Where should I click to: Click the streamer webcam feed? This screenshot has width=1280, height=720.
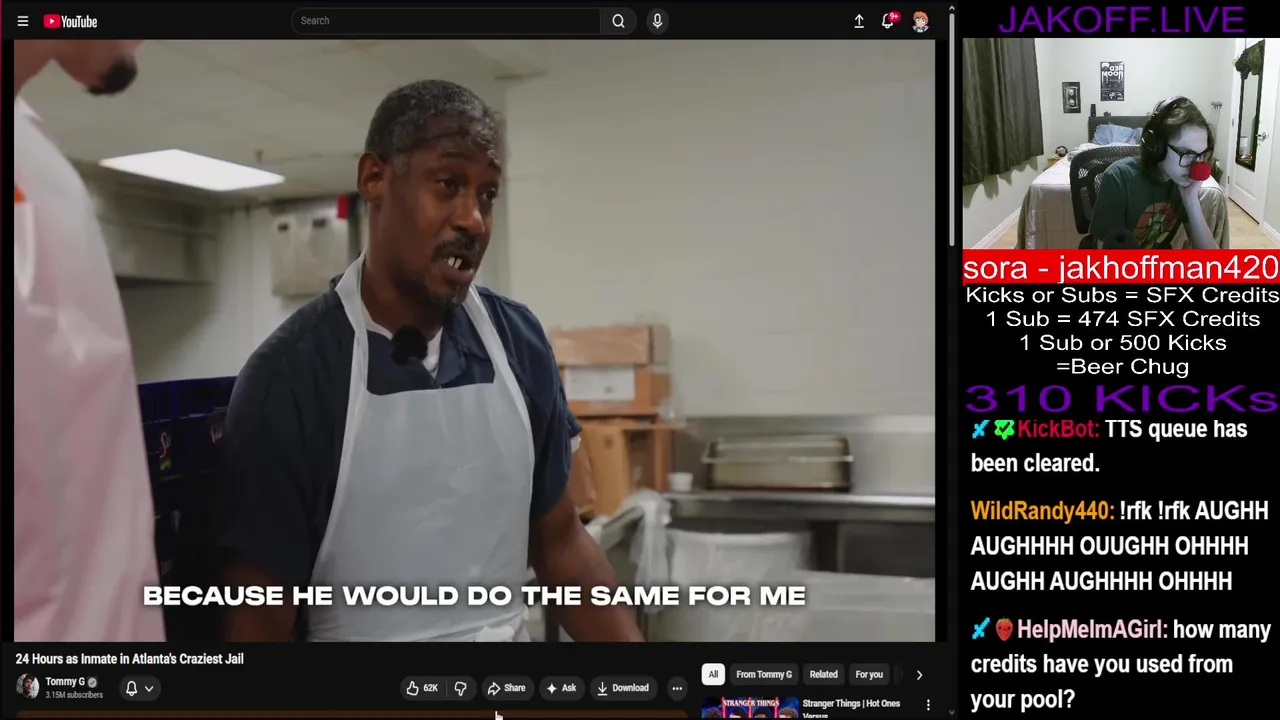tap(1121, 143)
